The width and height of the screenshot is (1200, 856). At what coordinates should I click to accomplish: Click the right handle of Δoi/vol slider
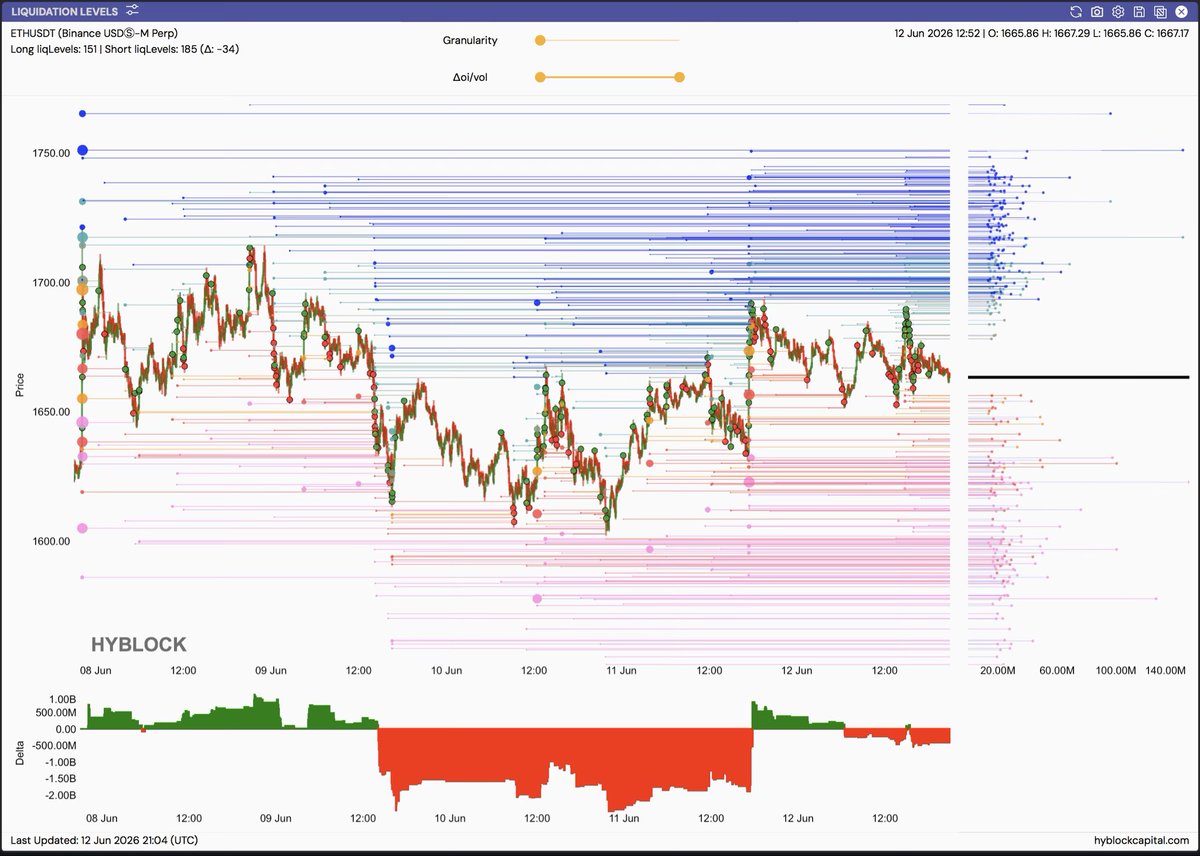pyautogui.click(x=679, y=77)
